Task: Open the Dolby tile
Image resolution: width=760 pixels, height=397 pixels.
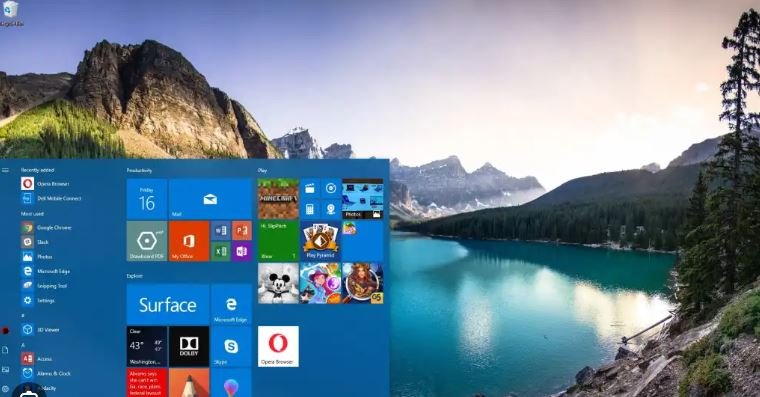Action: click(x=189, y=346)
